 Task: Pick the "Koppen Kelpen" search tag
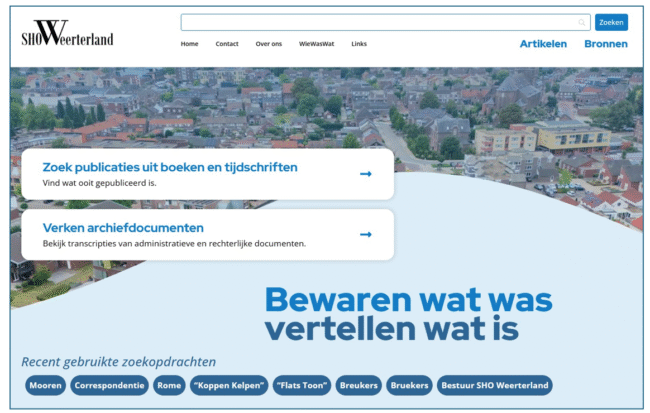[229, 385]
